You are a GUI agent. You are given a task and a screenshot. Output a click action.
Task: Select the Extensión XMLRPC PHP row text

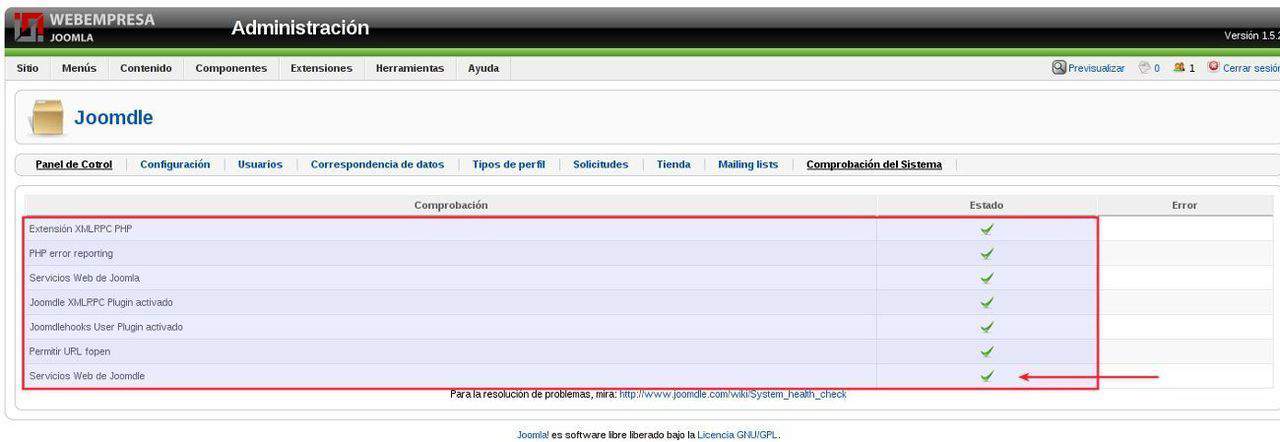pos(80,229)
